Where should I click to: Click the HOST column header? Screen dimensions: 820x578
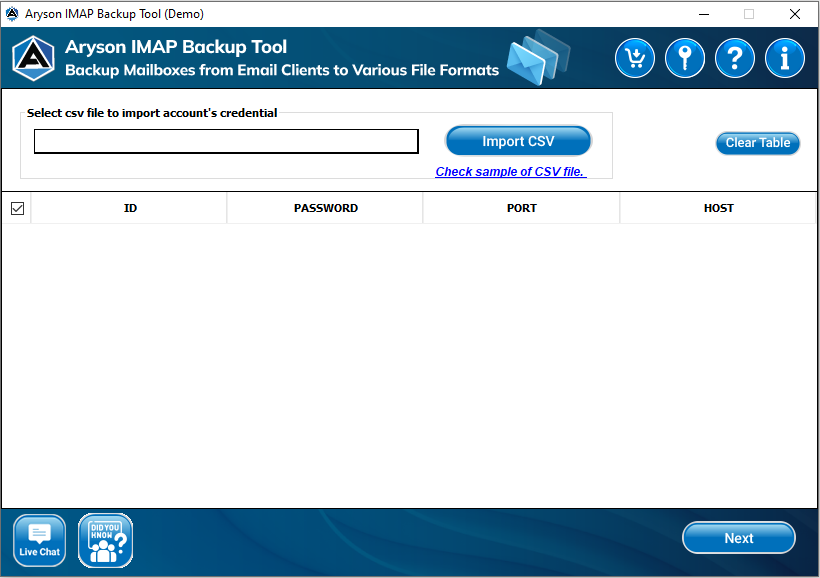[x=718, y=208]
